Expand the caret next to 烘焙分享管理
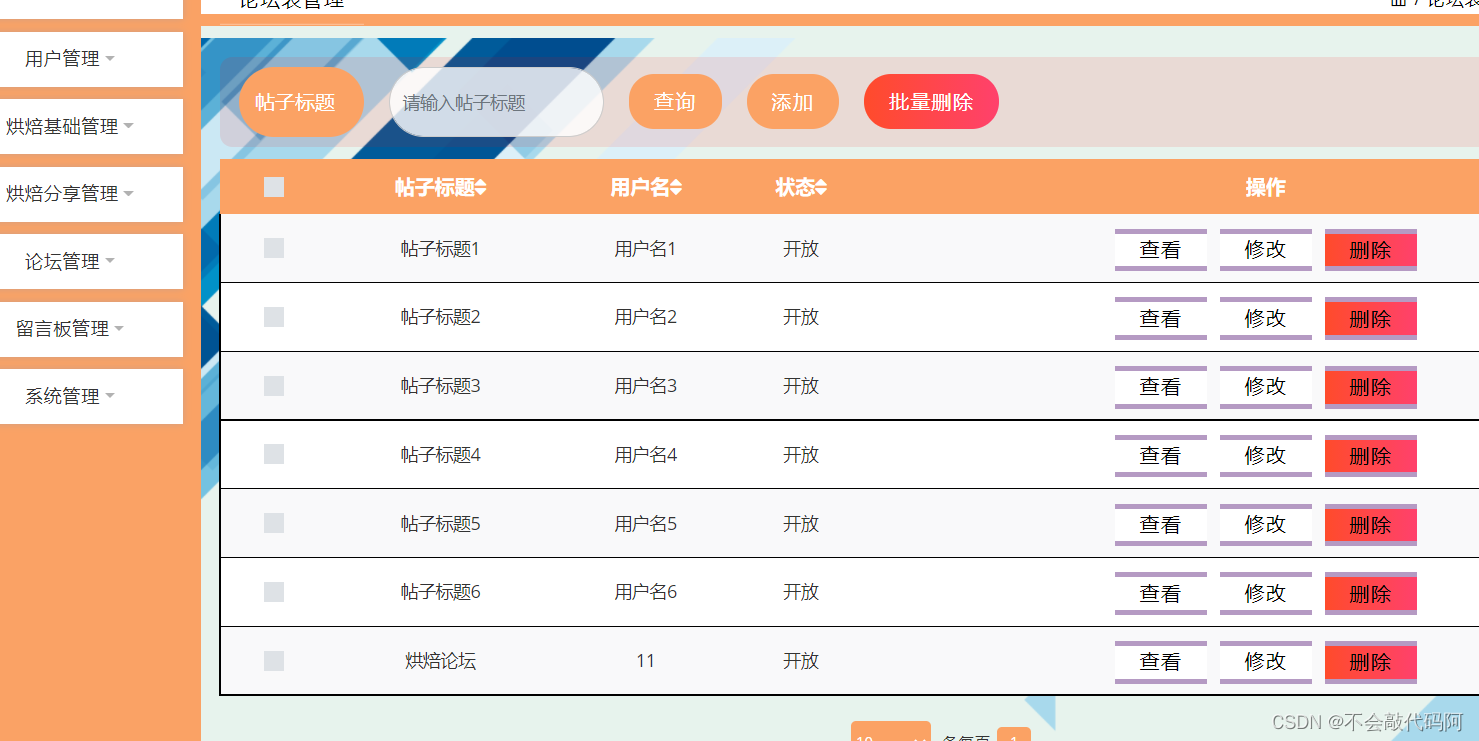The height and width of the screenshot is (741, 1479). point(128,194)
